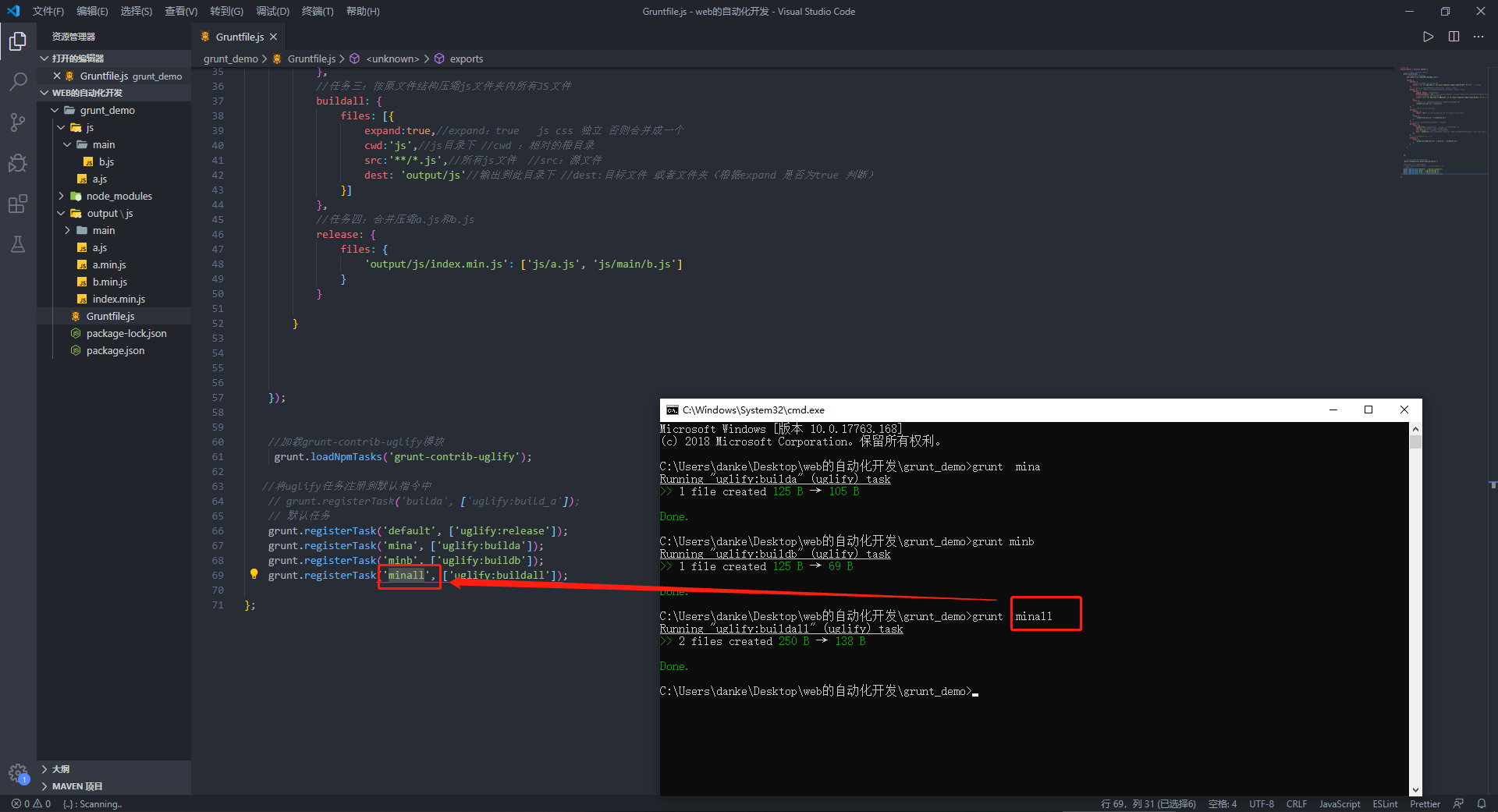The height and width of the screenshot is (812, 1498).
Task: Open the 编辑(E) menu
Action: tap(92, 11)
